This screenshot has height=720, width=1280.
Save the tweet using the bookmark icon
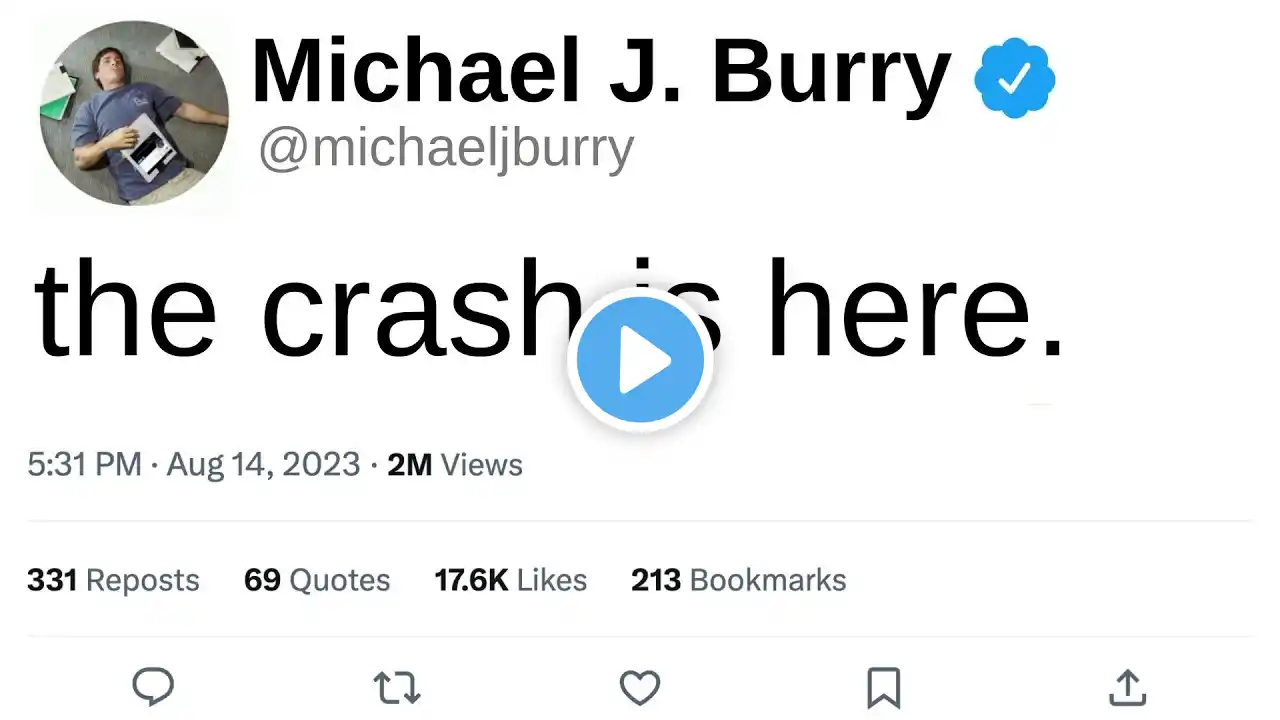[884, 688]
